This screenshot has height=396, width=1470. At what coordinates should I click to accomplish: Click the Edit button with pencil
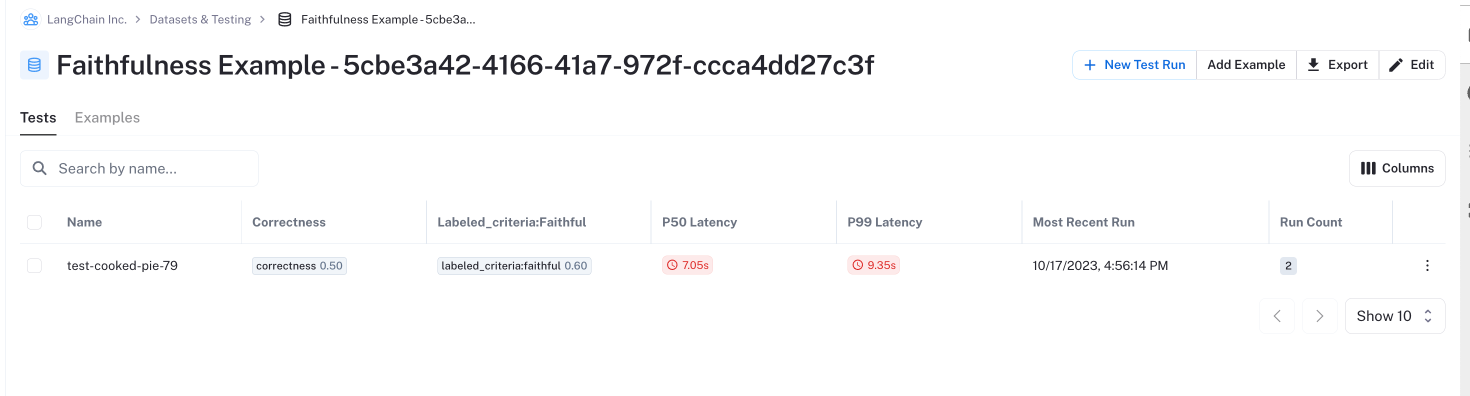click(1412, 65)
